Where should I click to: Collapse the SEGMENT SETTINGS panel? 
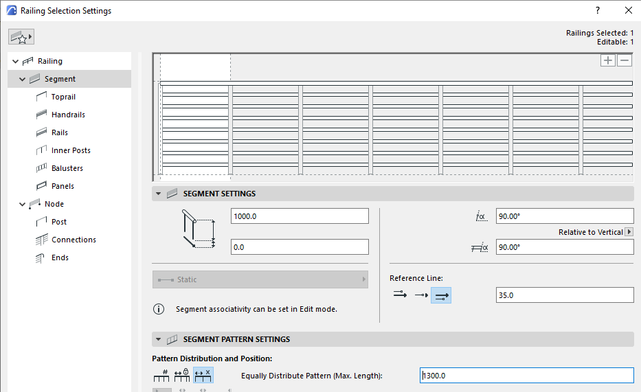(x=159, y=194)
